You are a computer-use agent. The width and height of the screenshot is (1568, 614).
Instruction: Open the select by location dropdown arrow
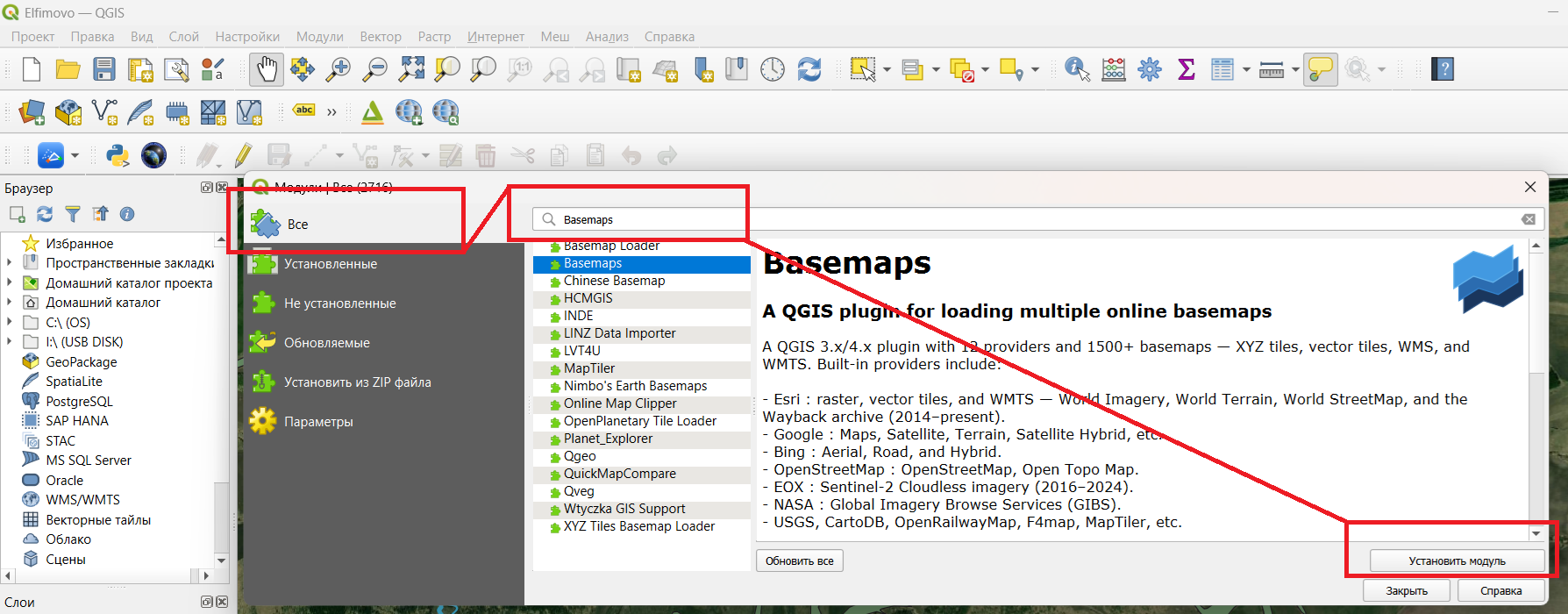(1035, 69)
